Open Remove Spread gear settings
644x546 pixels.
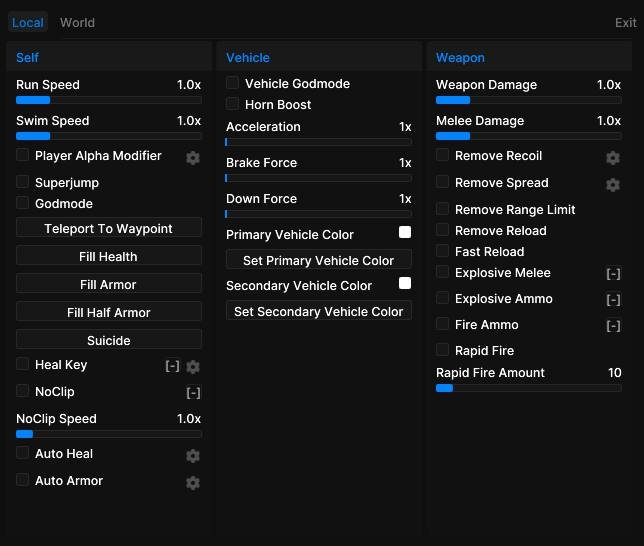pos(613,185)
